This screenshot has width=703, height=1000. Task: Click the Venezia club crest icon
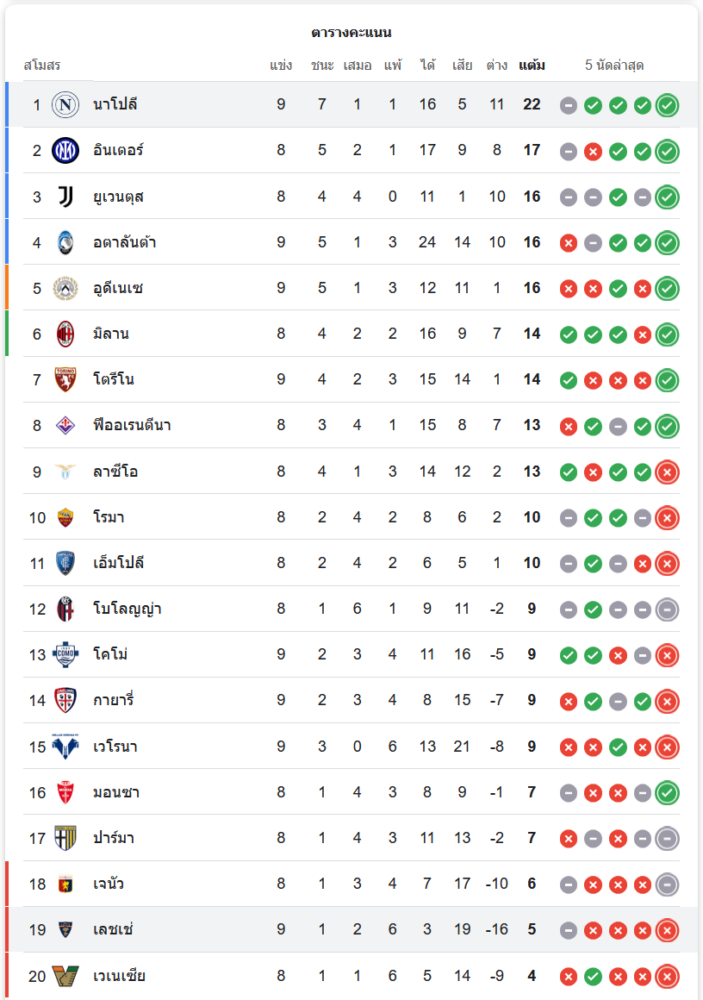pyautogui.click(x=65, y=976)
